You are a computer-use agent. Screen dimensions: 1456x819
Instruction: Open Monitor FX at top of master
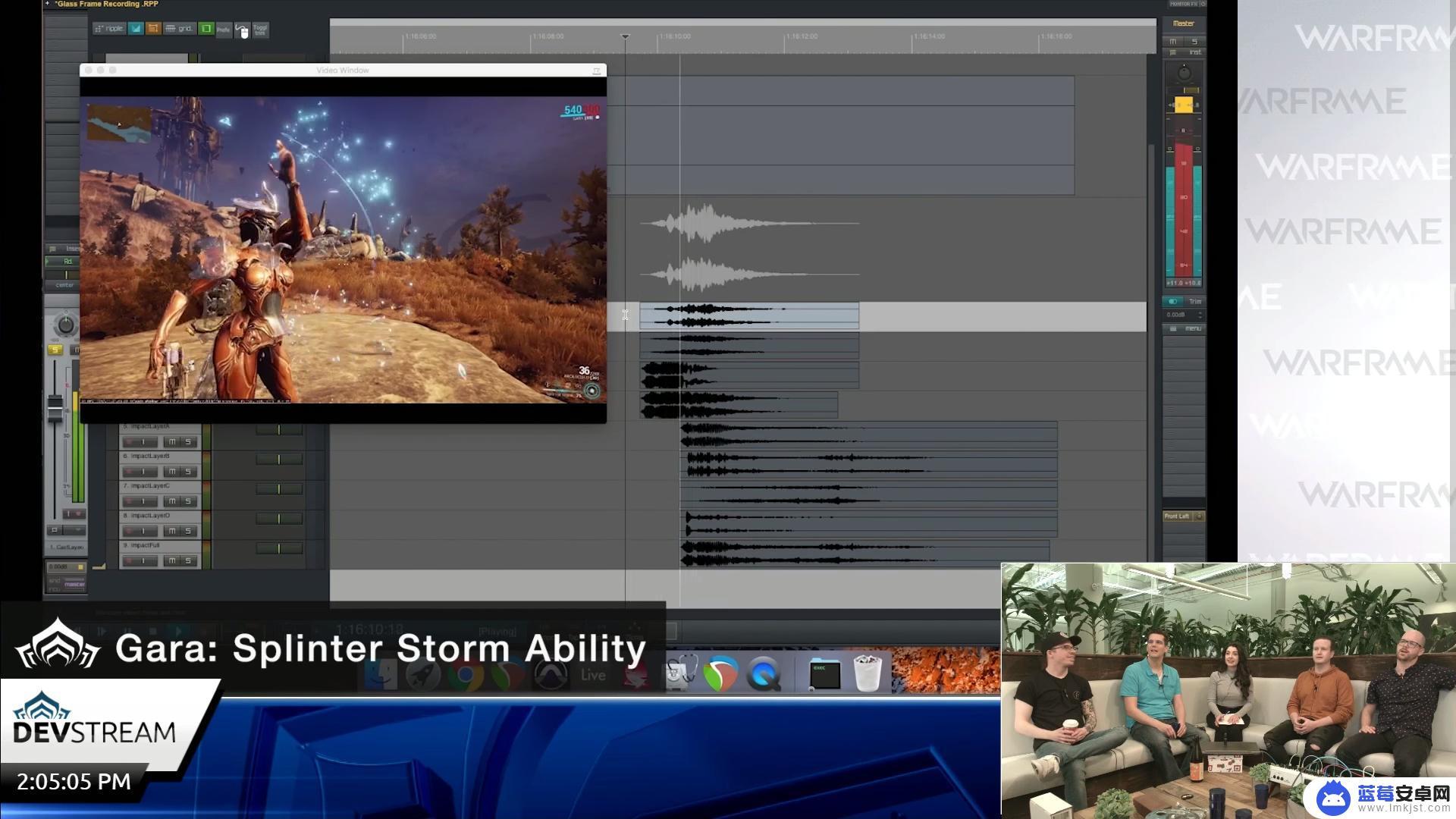pos(1185,4)
